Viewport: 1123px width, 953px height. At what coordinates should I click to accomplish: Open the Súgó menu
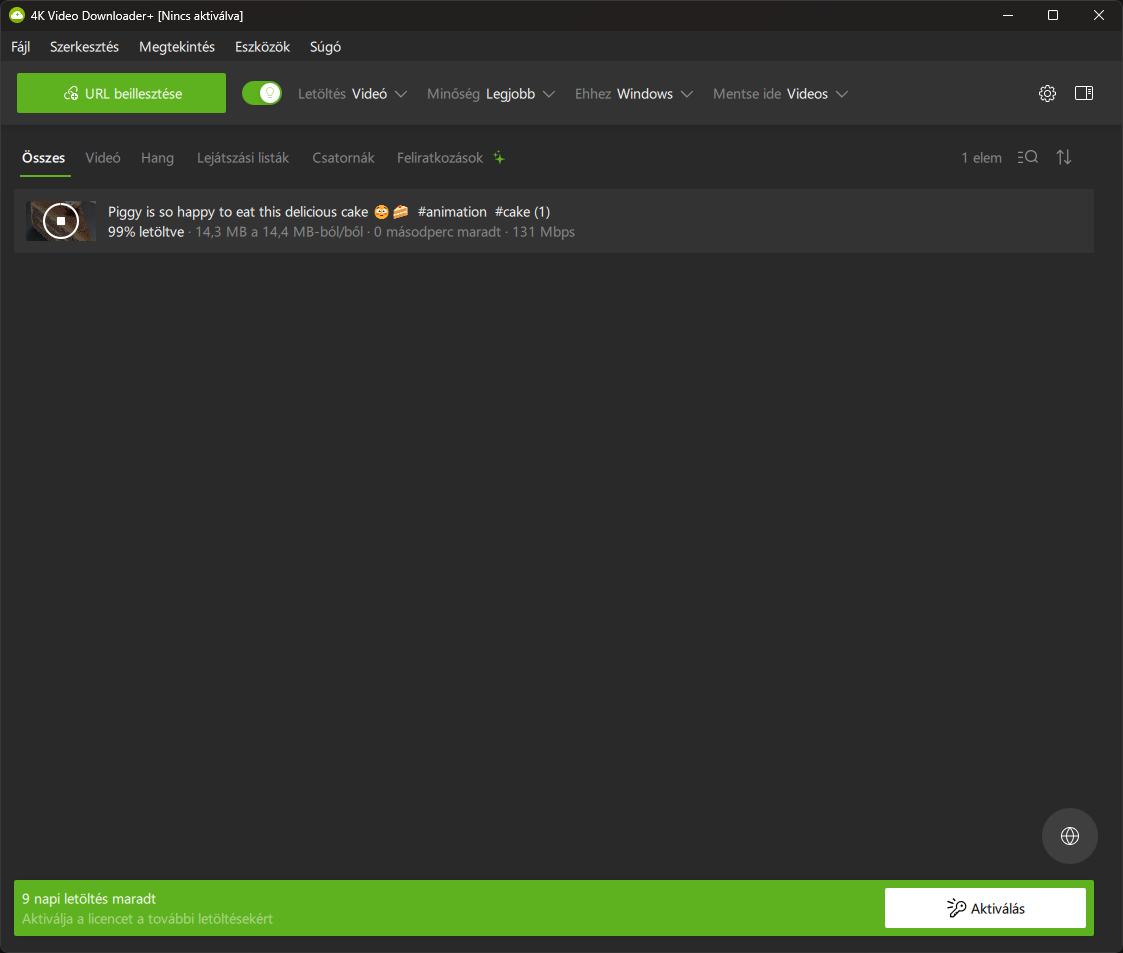pyautogui.click(x=325, y=47)
